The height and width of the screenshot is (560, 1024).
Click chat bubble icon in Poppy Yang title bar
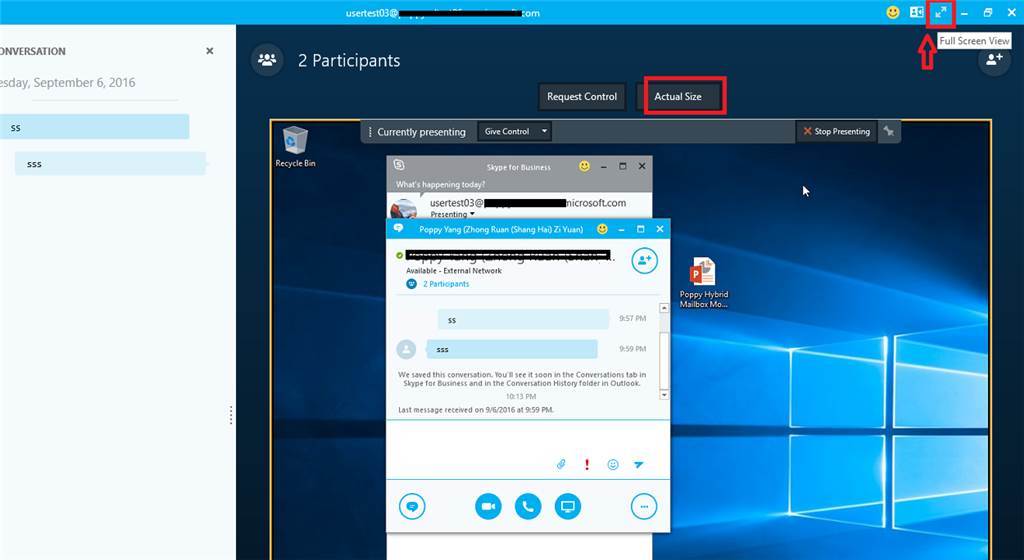(x=398, y=228)
